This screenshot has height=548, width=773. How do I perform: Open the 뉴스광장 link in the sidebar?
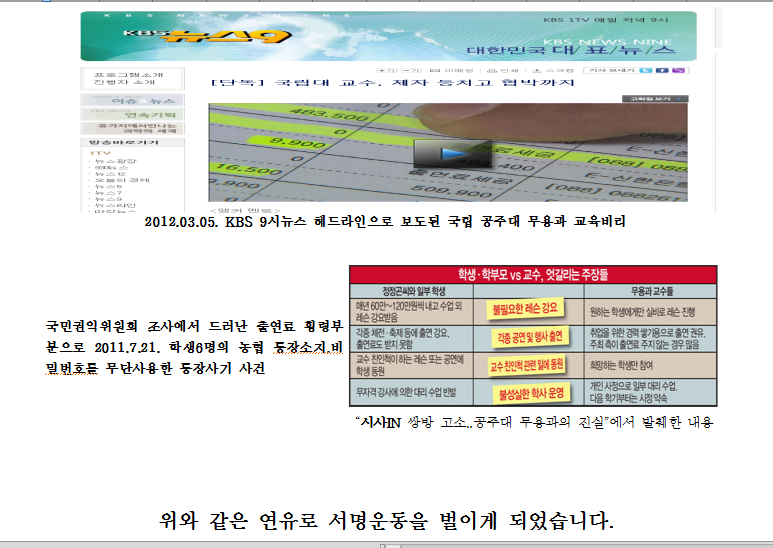(x=115, y=161)
